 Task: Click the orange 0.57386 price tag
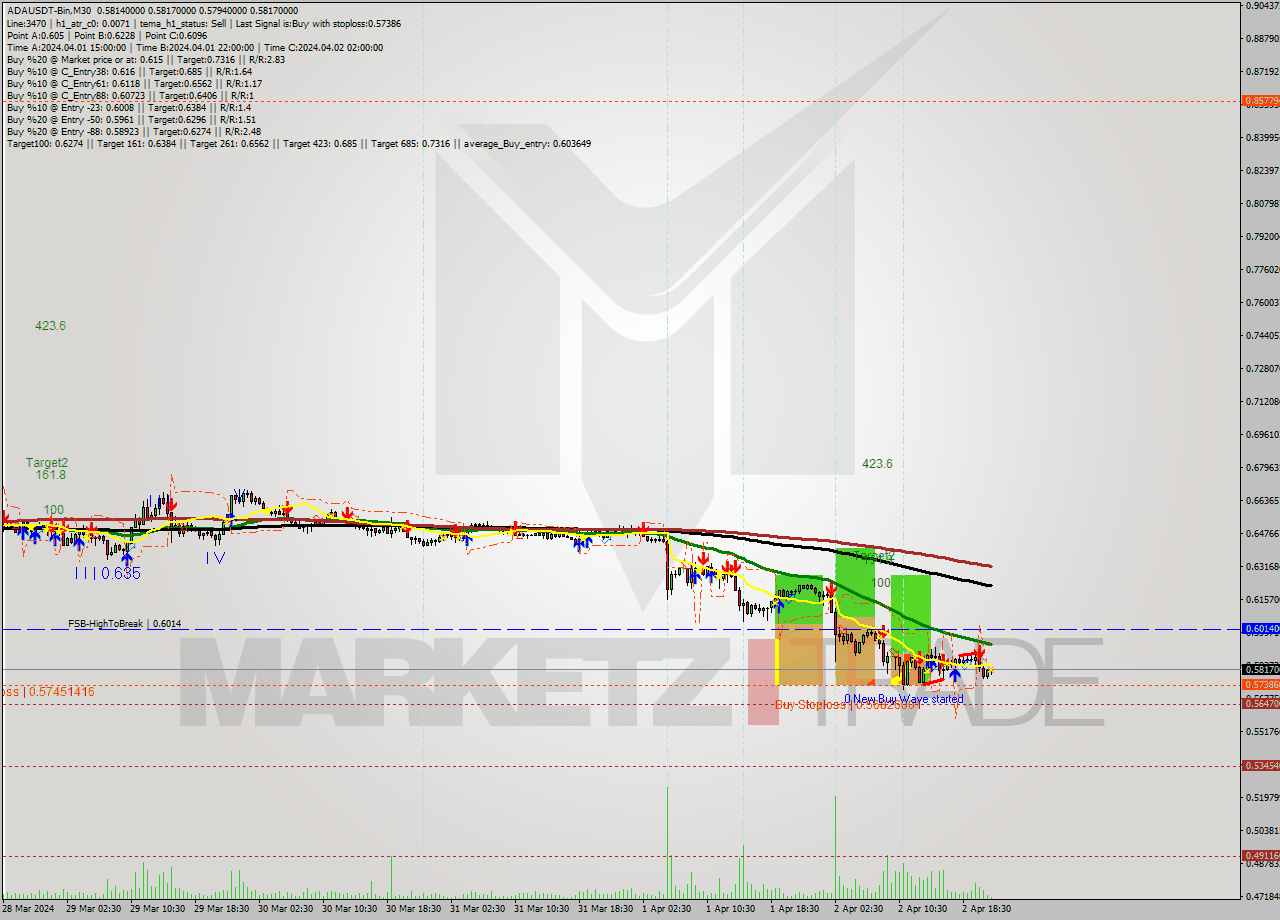pyautogui.click(x=1260, y=685)
